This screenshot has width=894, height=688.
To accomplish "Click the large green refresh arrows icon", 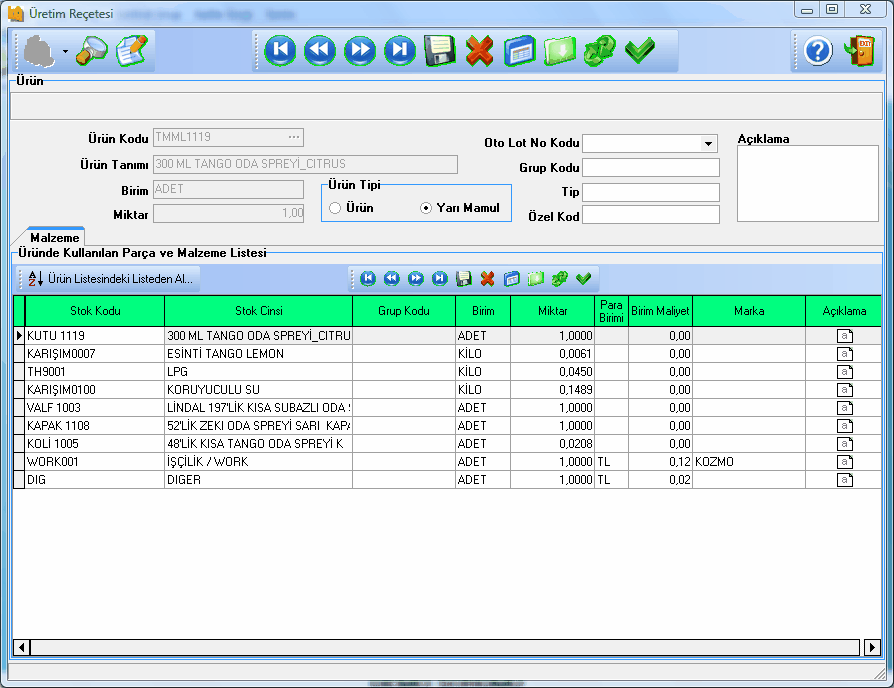I will click(599, 50).
